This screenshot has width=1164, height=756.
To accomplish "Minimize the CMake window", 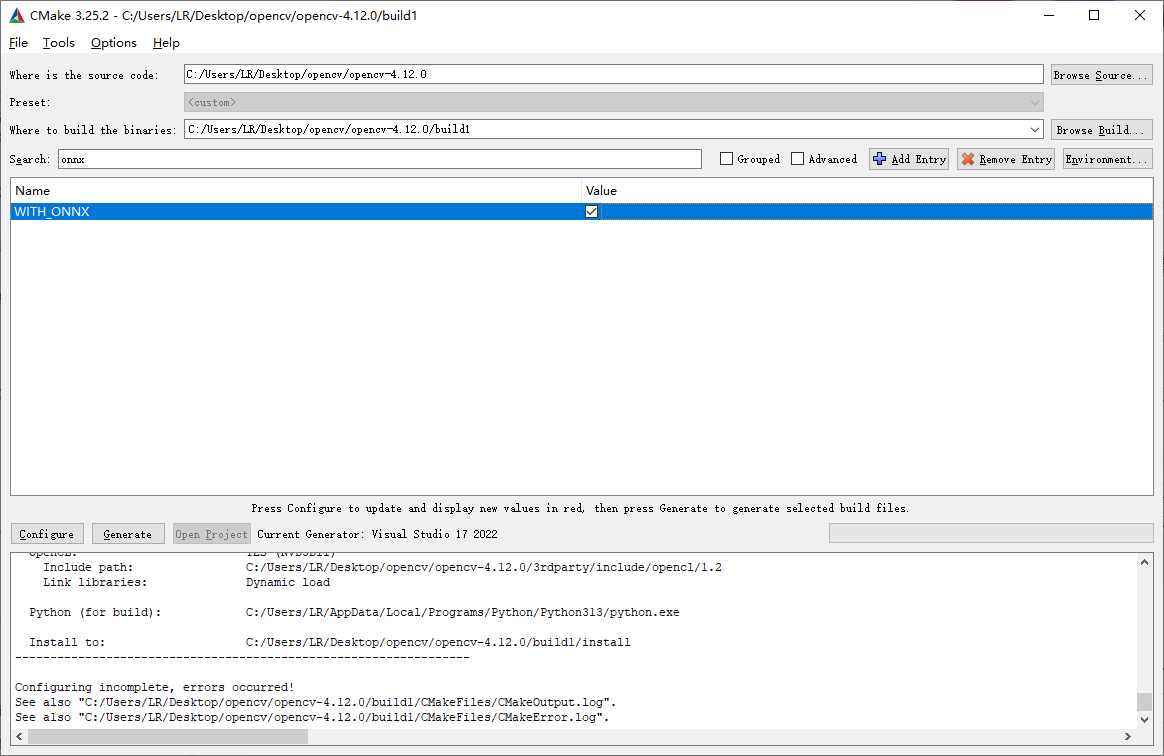I will tap(1048, 15).
